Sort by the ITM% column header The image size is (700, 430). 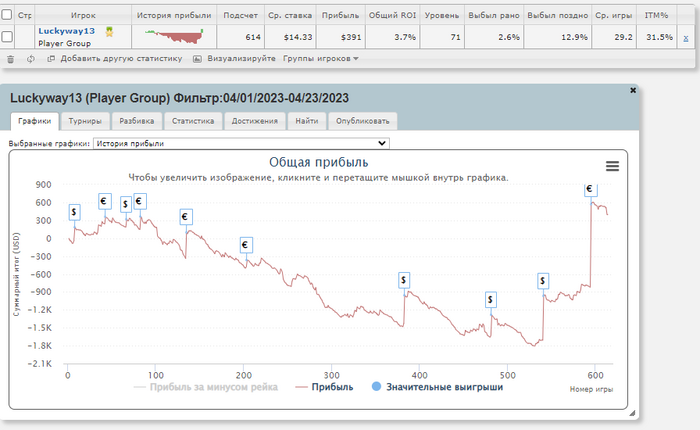click(x=656, y=15)
